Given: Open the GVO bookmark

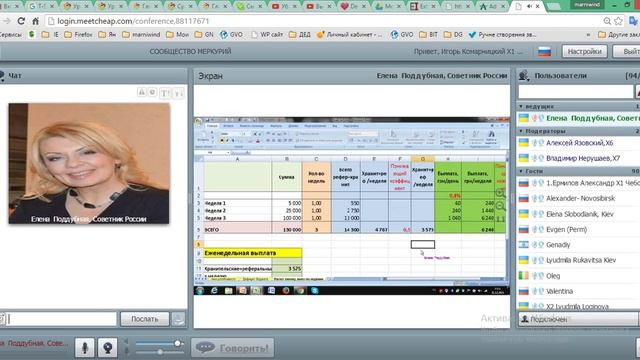Looking at the screenshot, I should point(231,35).
